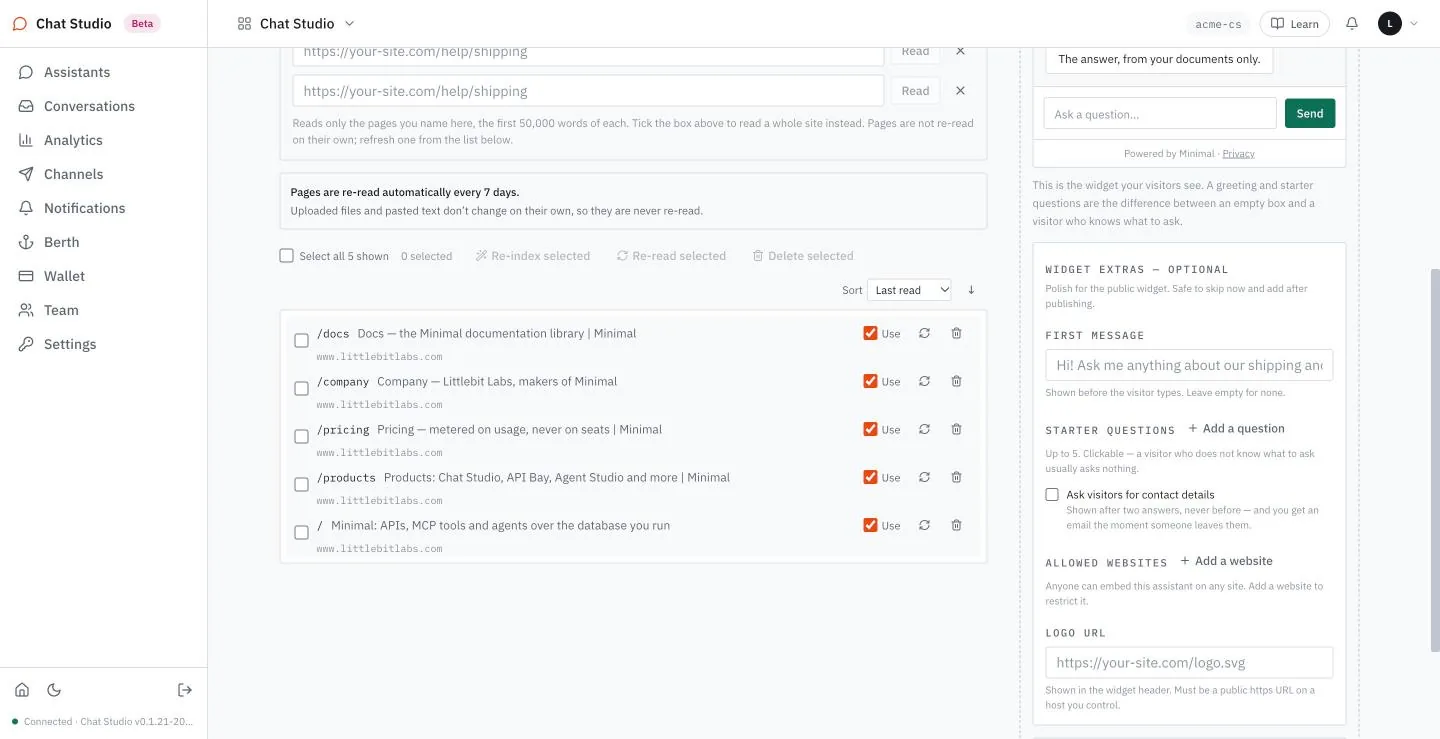Click the Ask a question input field
This screenshot has height=739, width=1440.
(x=1160, y=113)
